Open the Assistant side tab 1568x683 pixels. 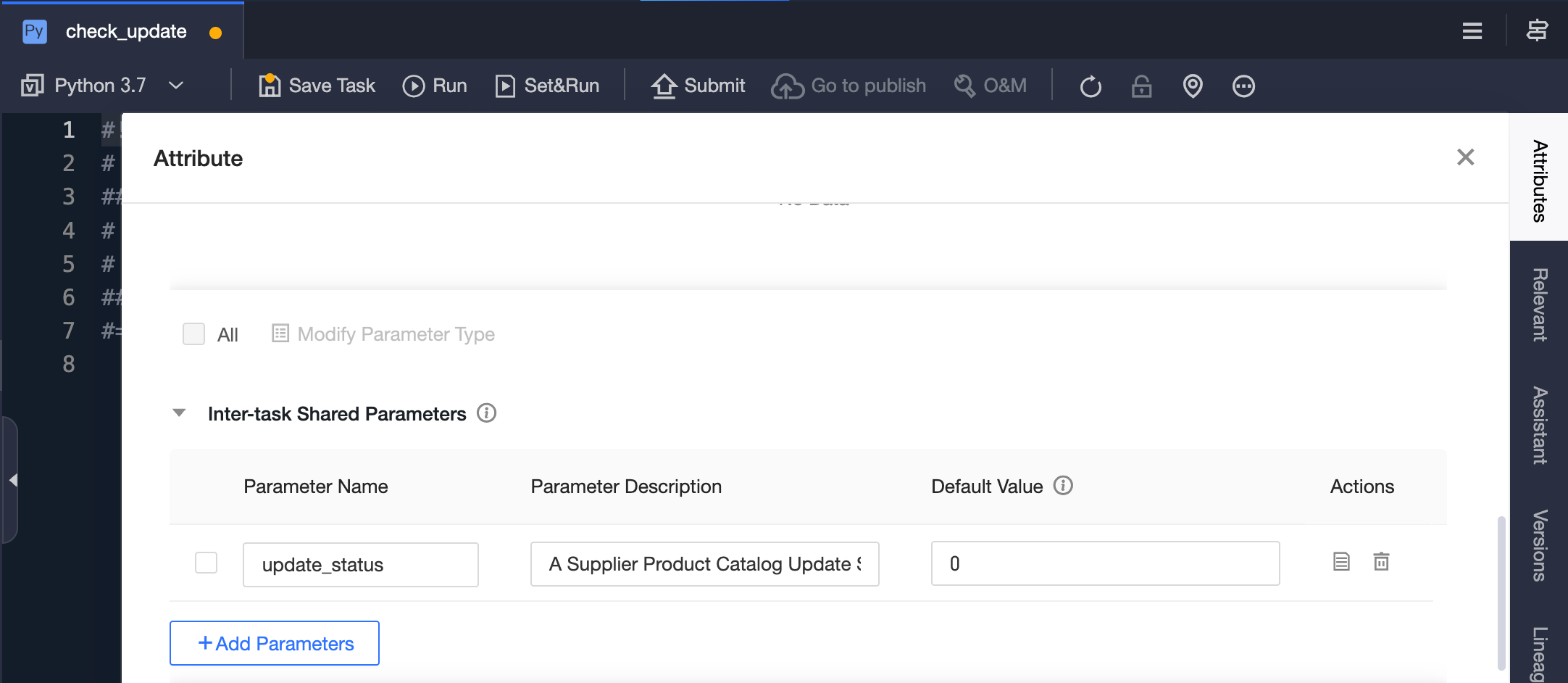[1539, 426]
